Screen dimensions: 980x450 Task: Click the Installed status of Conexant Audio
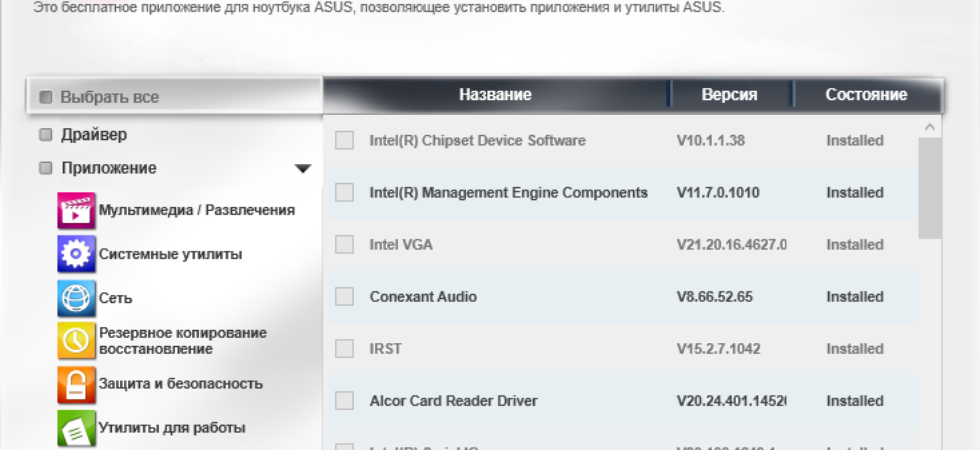coord(855,296)
